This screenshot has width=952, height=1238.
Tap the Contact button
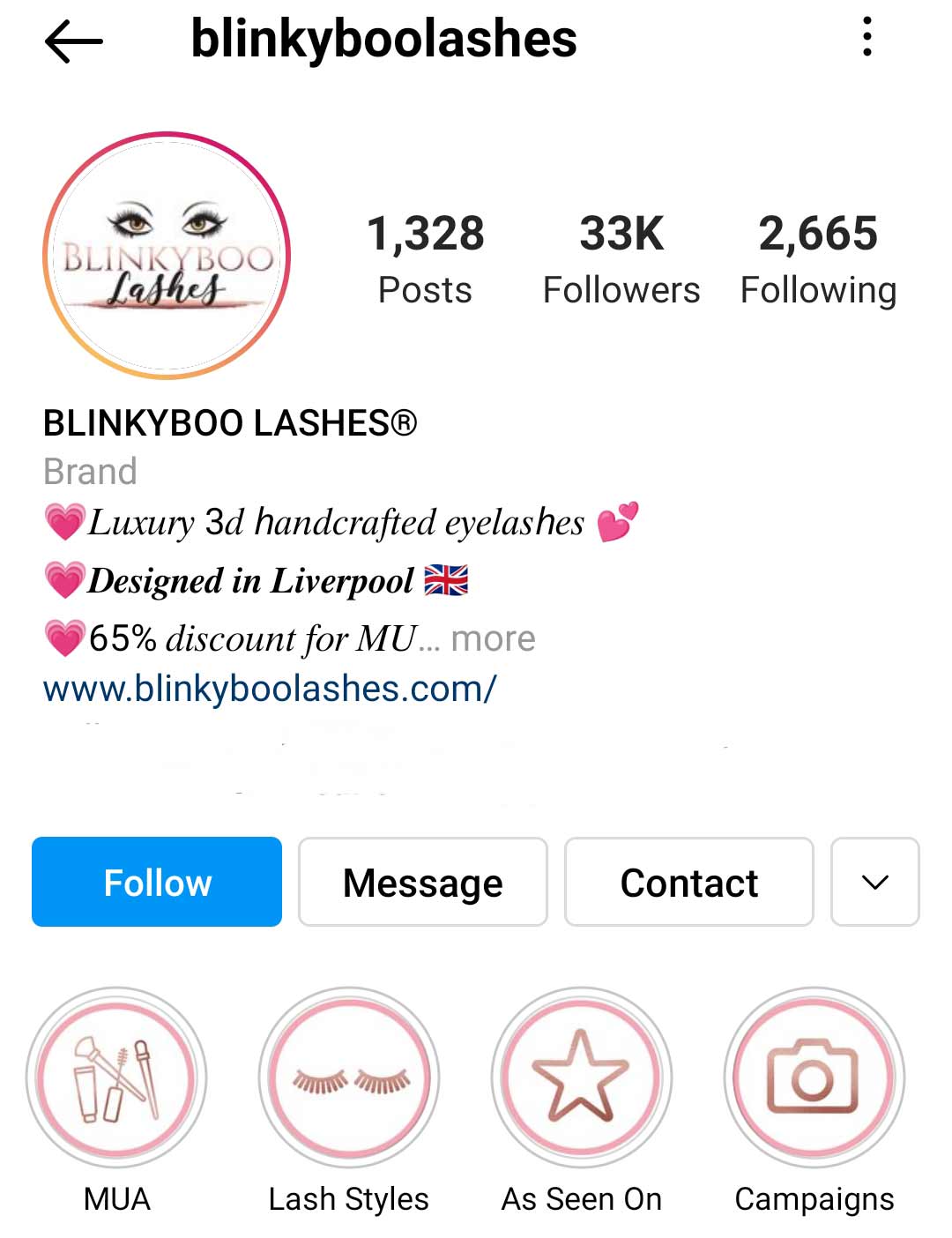click(689, 882)
